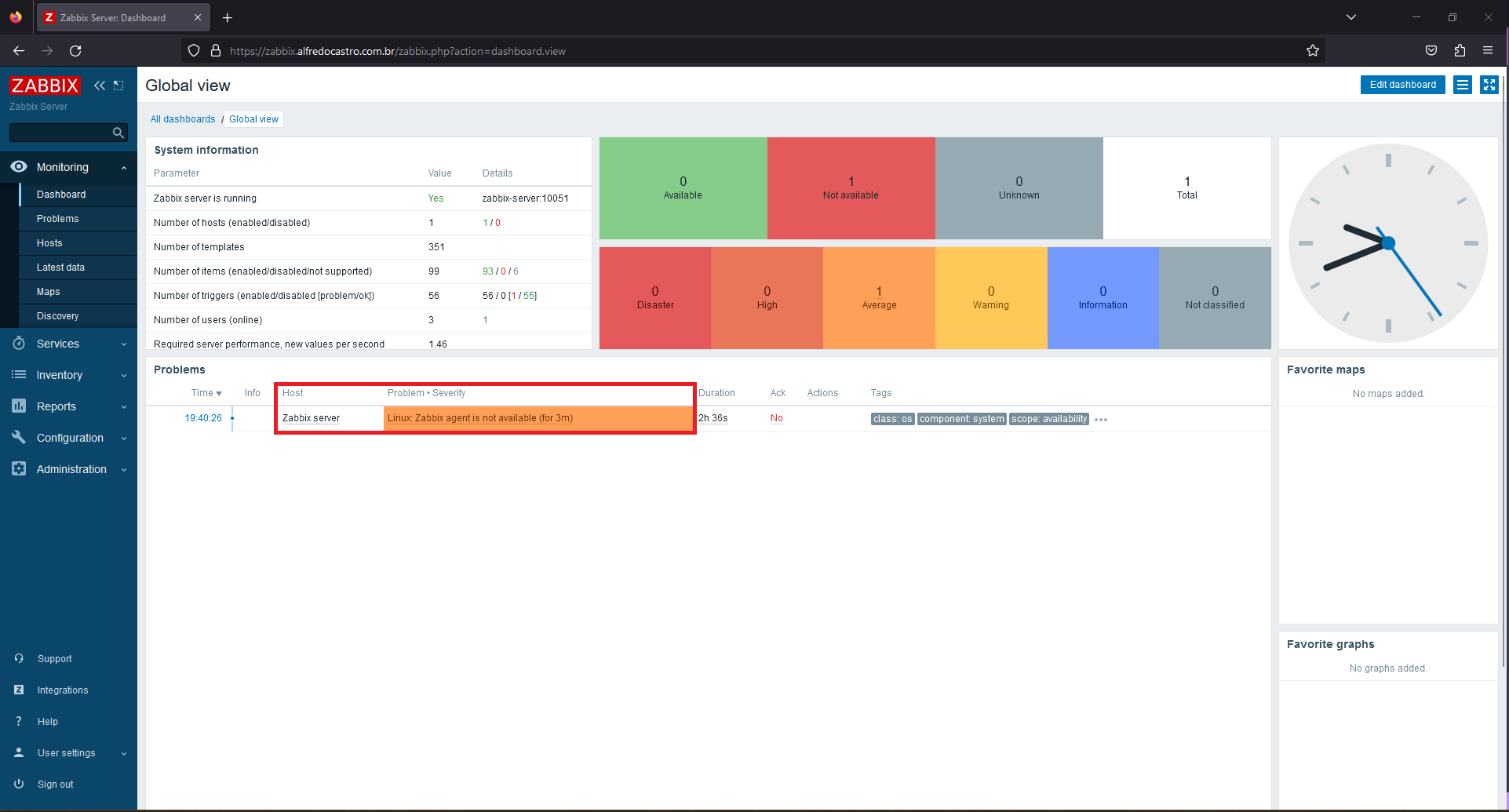Click the All dashboards breadcrumb link
Screen dimensions: 1509x812
(x=183, y=119)
